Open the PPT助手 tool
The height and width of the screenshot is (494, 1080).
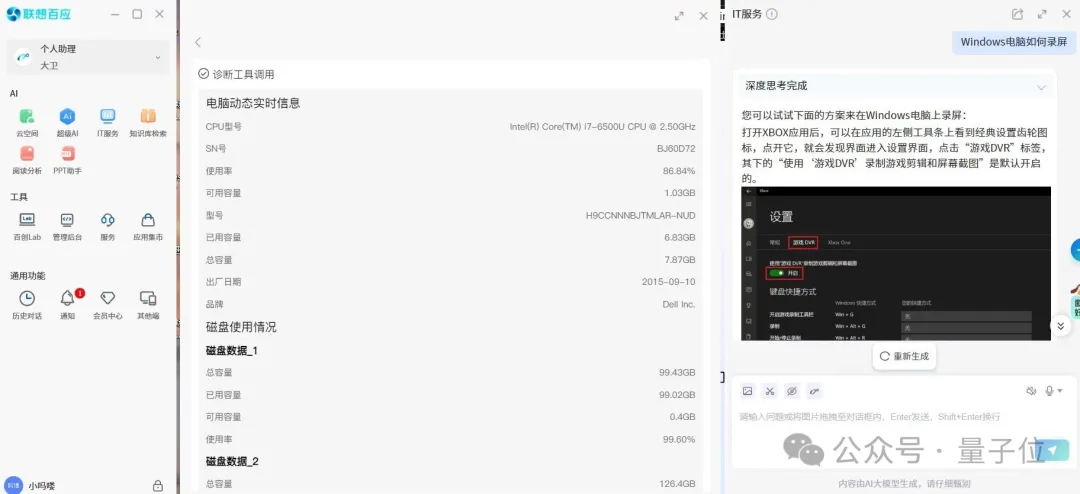(x=67, y=154)
